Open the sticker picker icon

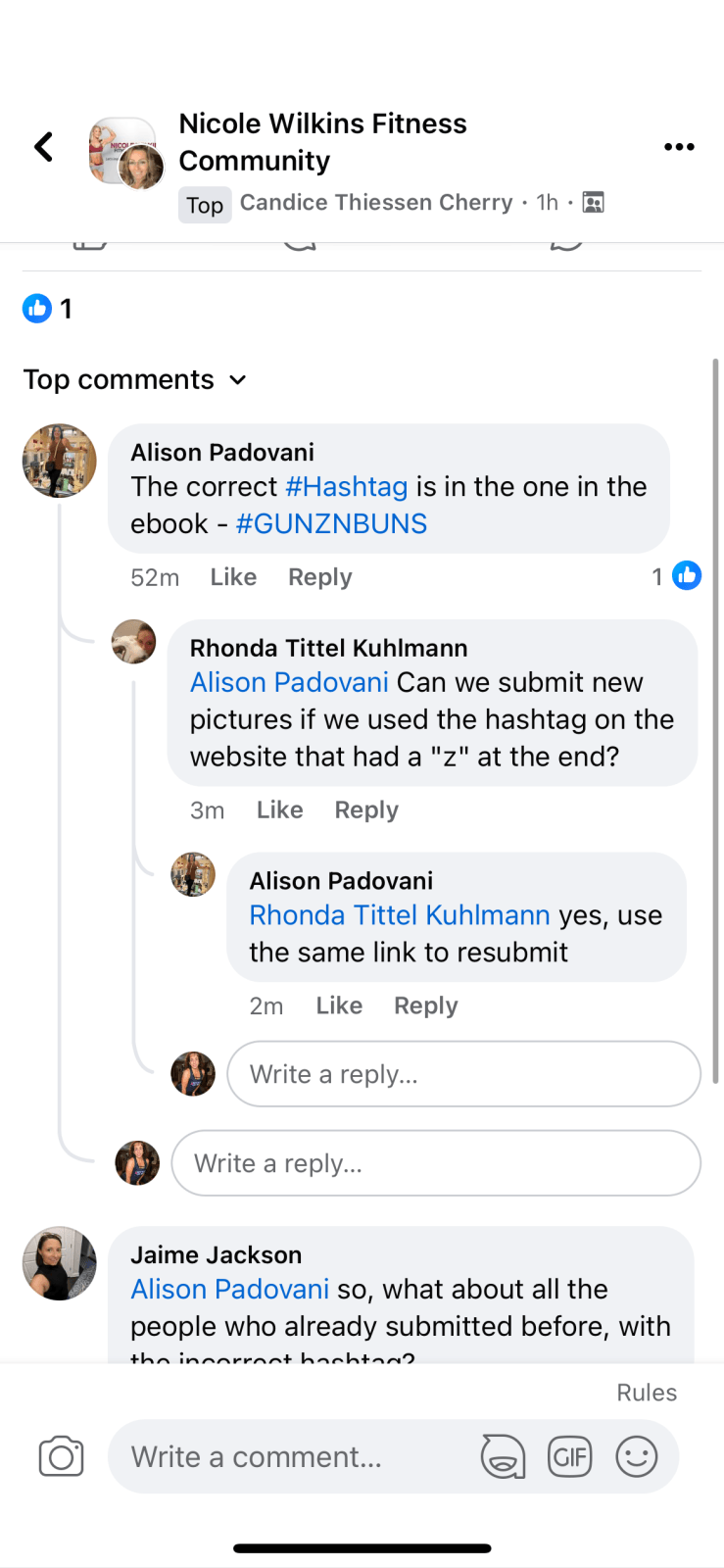pyautogui.click(x=503, y=1456)
